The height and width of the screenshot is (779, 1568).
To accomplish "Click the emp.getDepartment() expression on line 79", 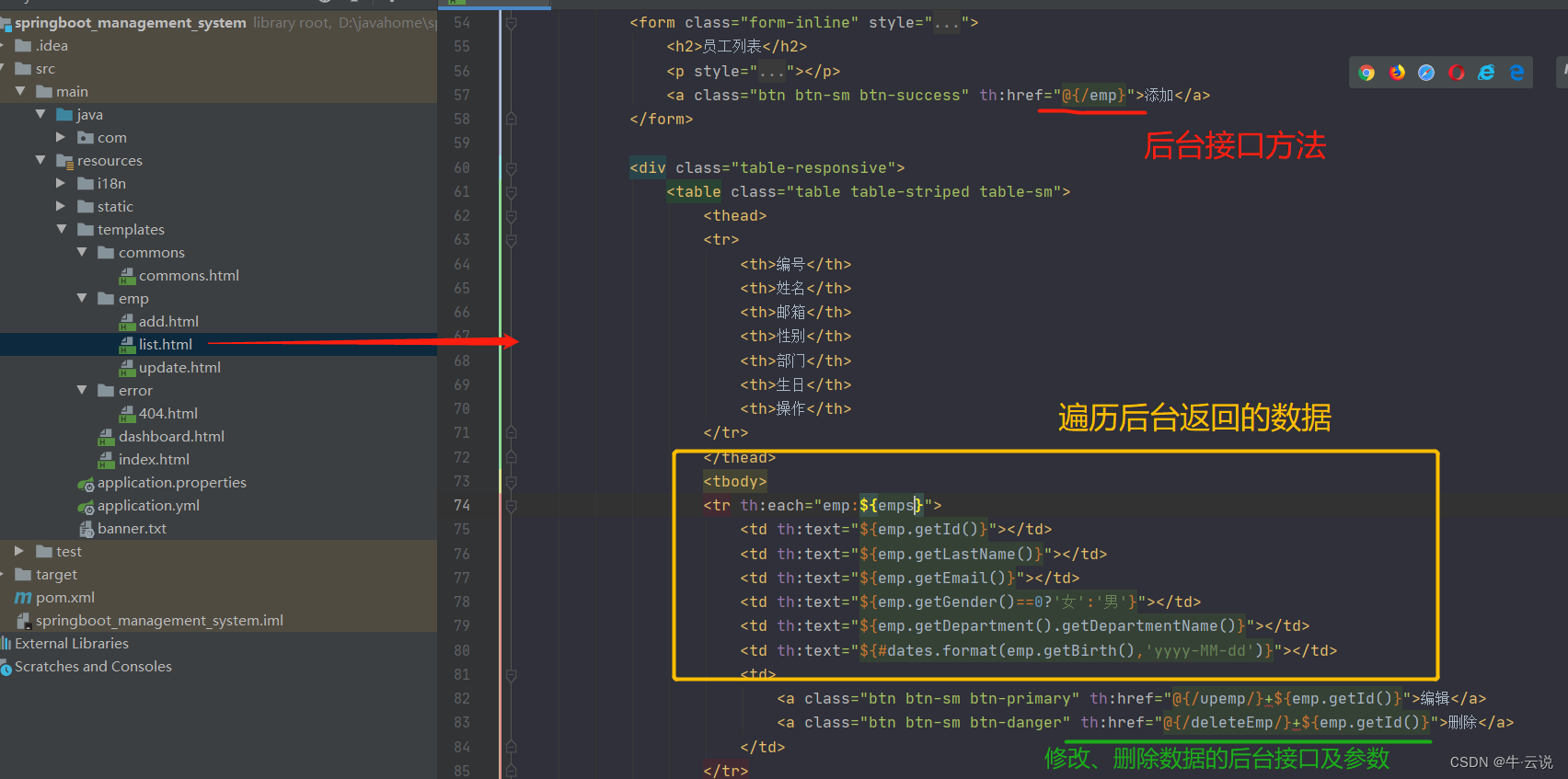I will pyautogui.click(x=965, y=626).
